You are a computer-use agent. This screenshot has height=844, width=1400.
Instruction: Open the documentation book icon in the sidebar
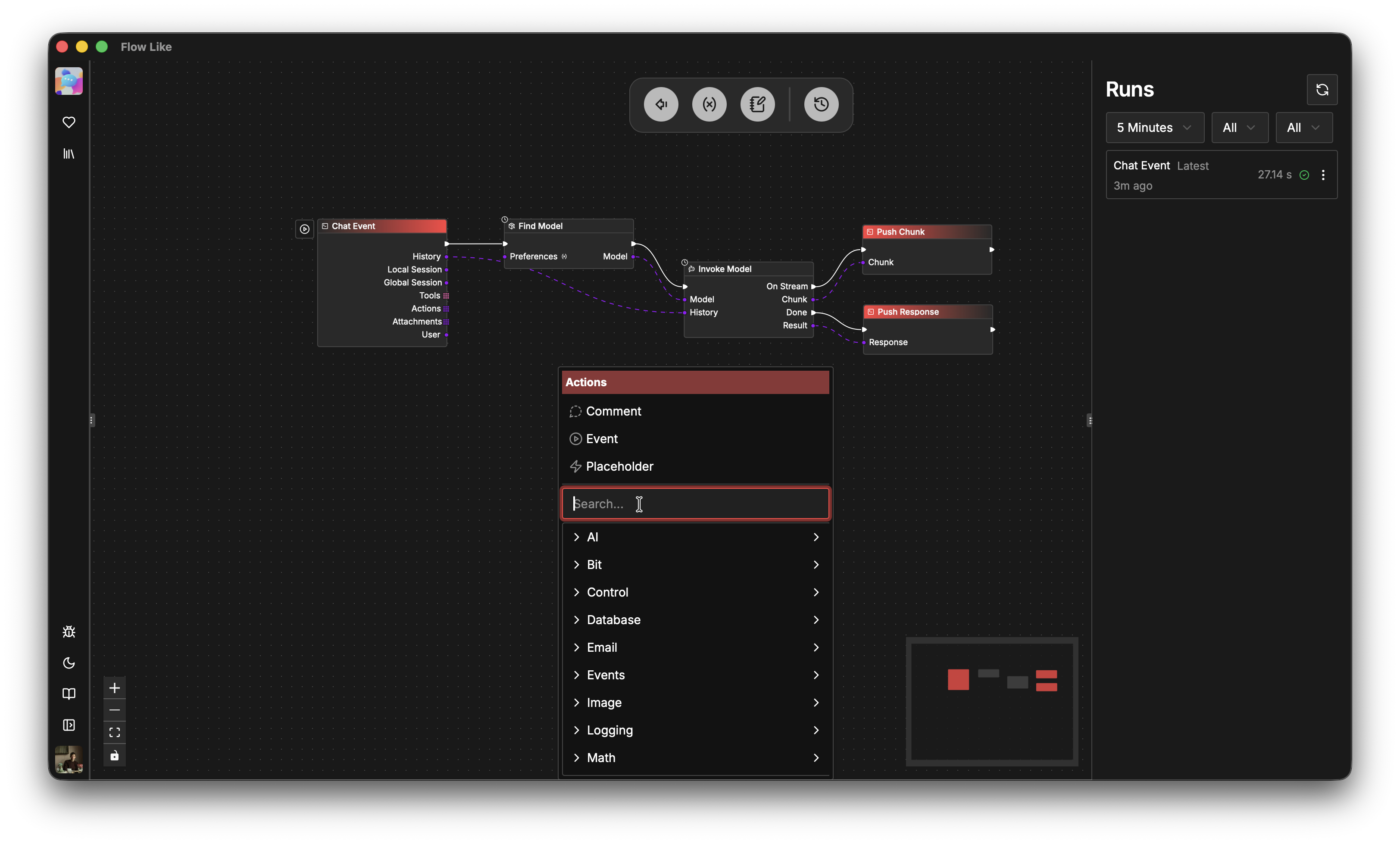coord(69,694)
